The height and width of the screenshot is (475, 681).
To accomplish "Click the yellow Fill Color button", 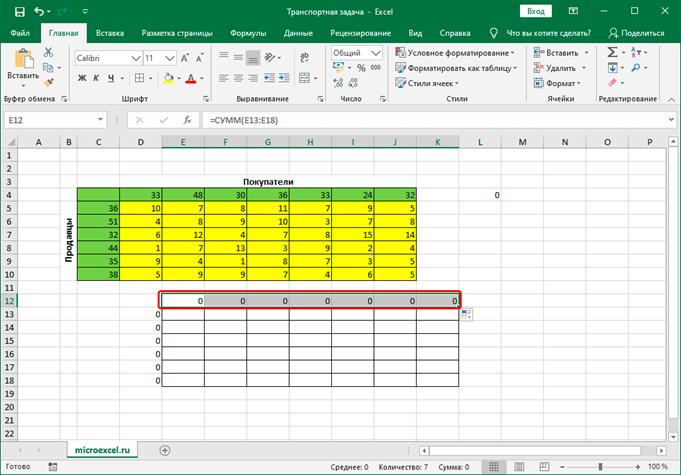I will point(168,78).
